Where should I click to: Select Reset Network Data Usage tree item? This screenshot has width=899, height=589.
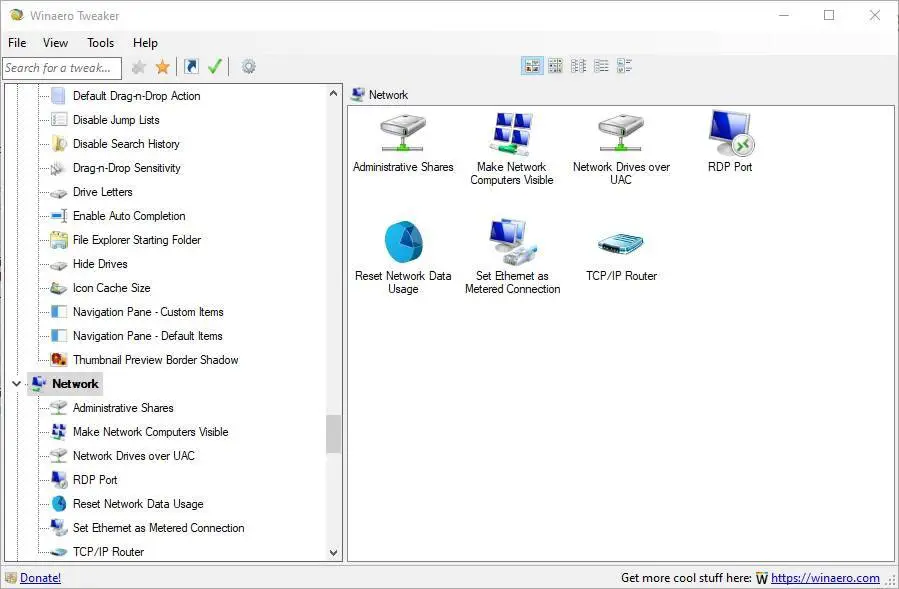pos(138,504)
